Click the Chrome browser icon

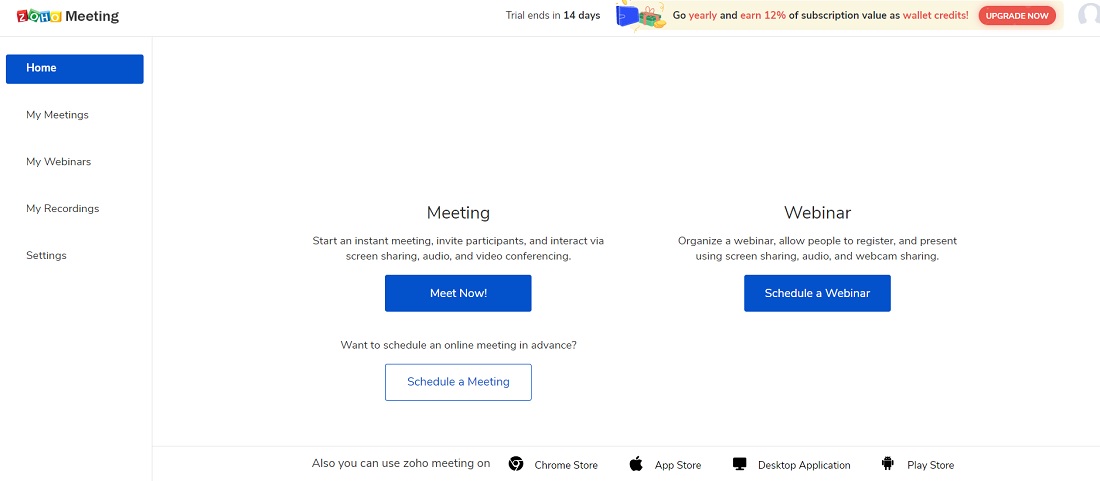coord(516,464)
